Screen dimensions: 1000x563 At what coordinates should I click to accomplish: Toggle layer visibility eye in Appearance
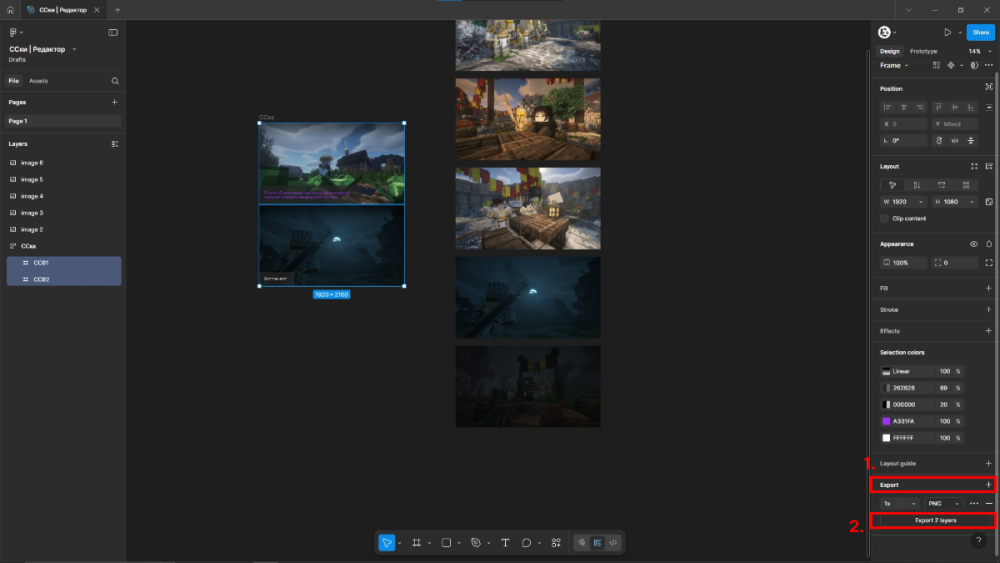(974, 244)
